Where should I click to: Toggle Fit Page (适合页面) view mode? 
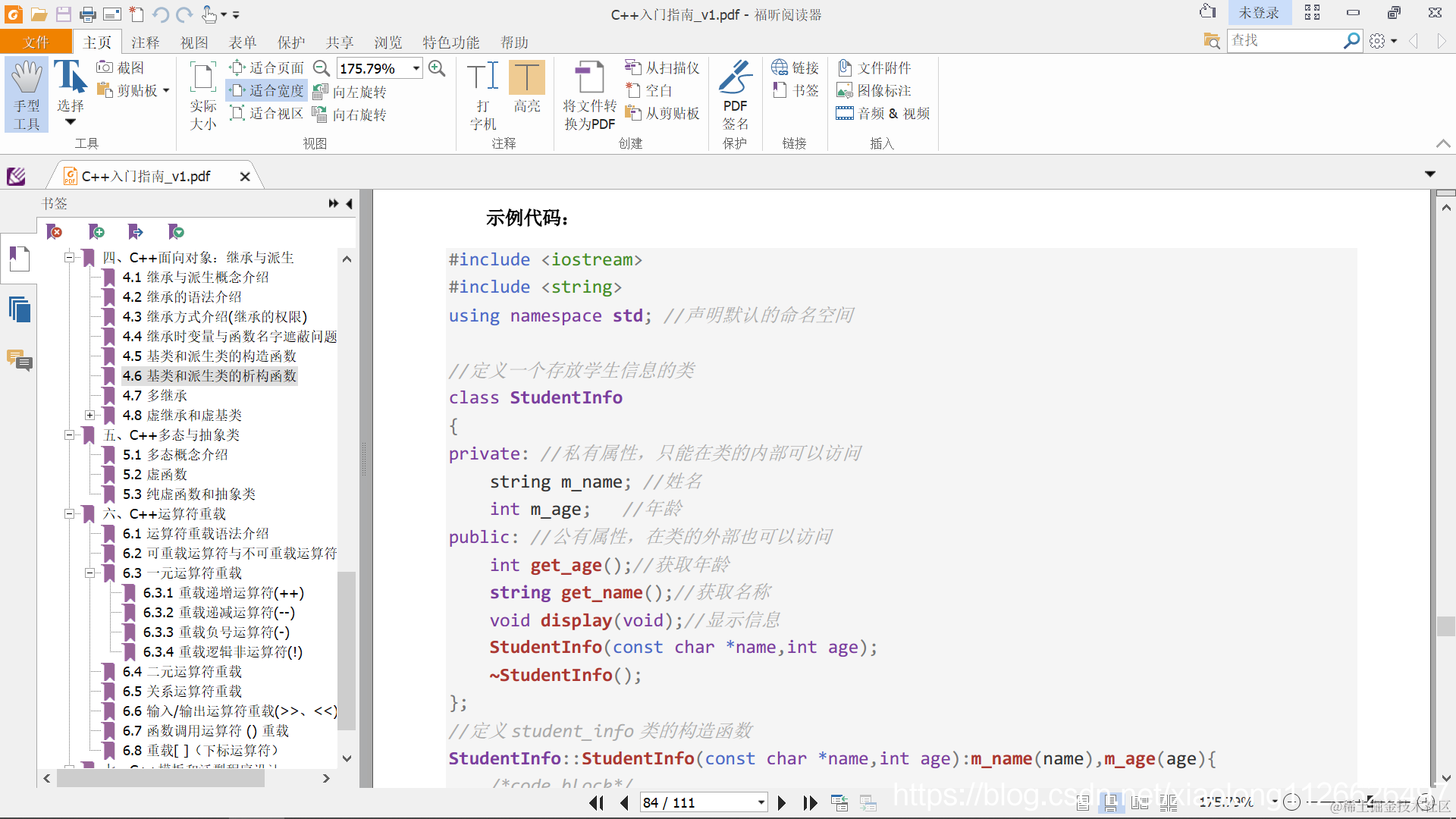[267, 68]
